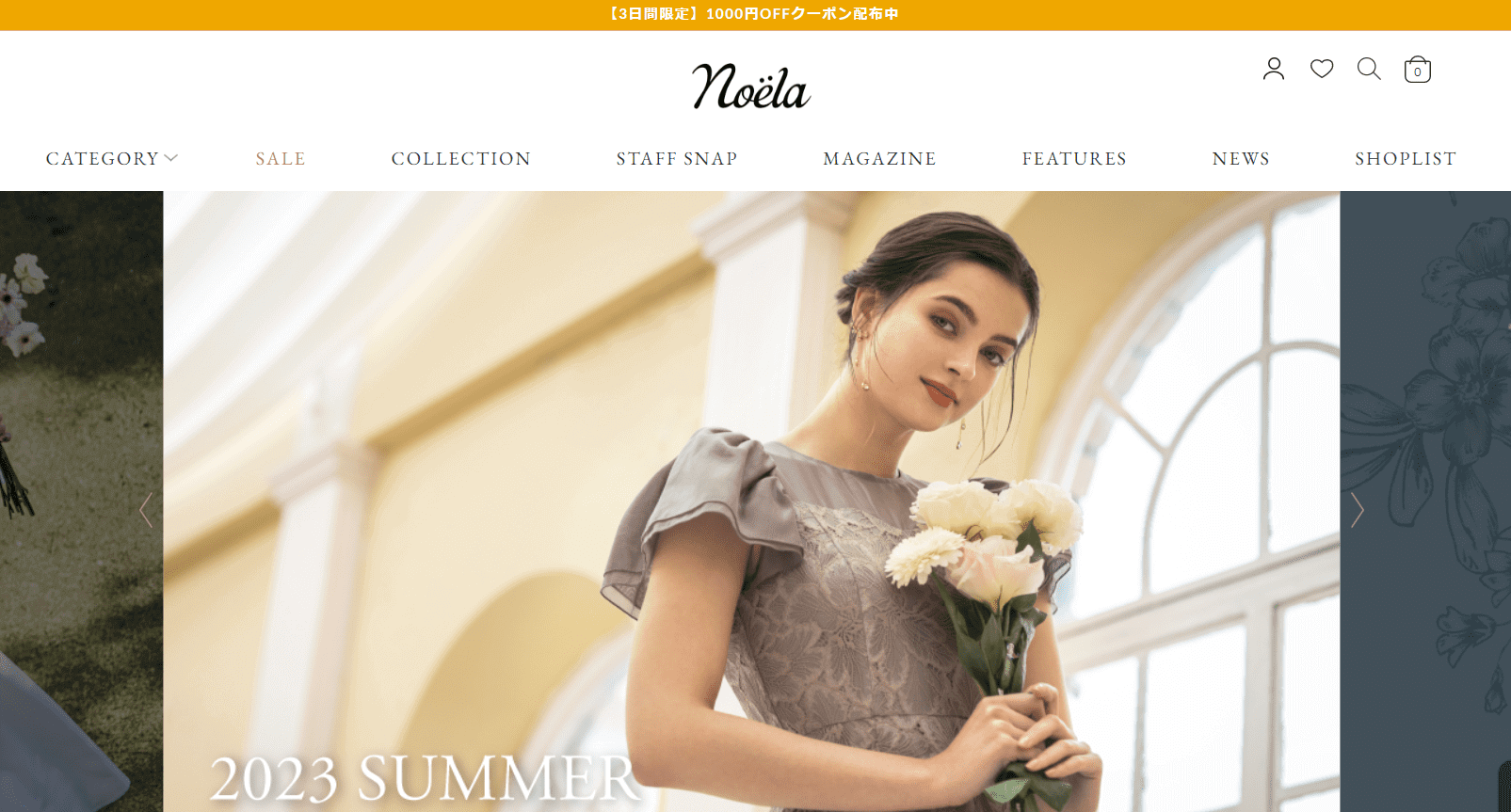Open the heart wishlist icon

click(1322, 69)
